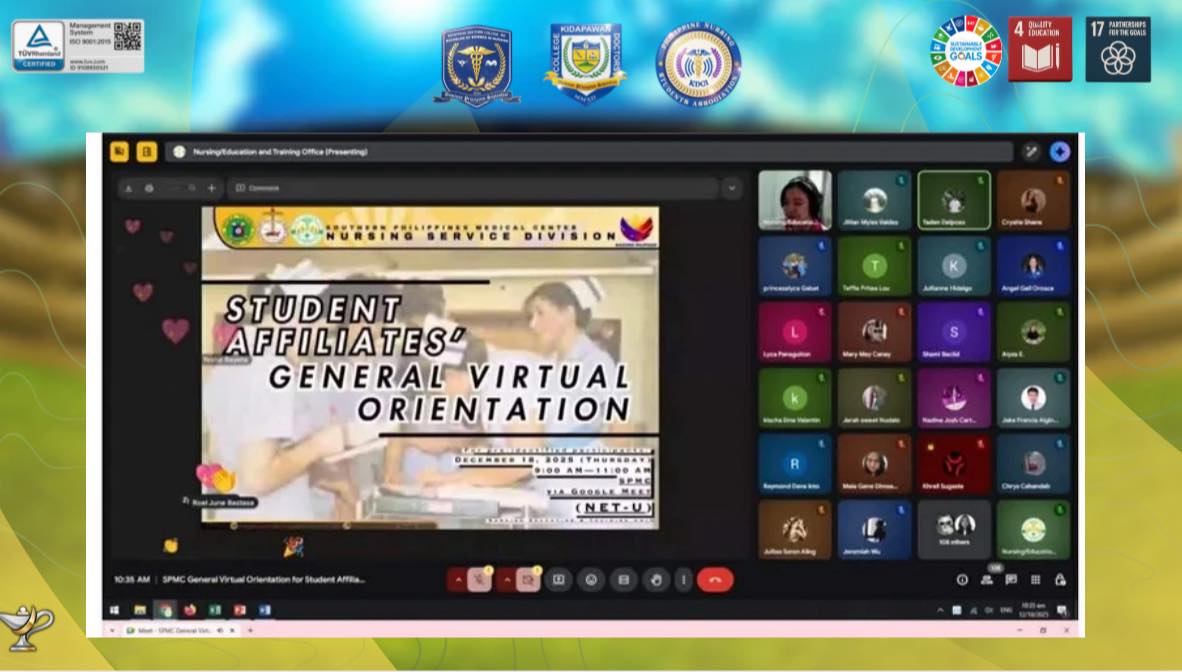Open the '106 others' participant tile
1182x672 pixels.
pos(955,530)
